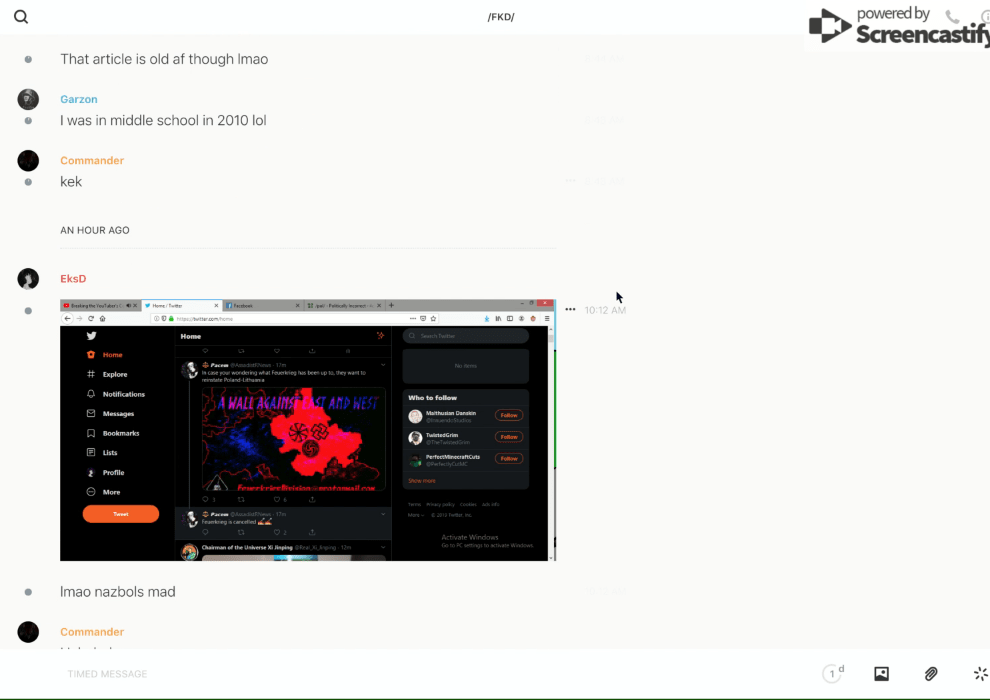Screen dimensions: 990x700
Task: Click the orange Commander name above kek
Action: [x=92, y=161]
